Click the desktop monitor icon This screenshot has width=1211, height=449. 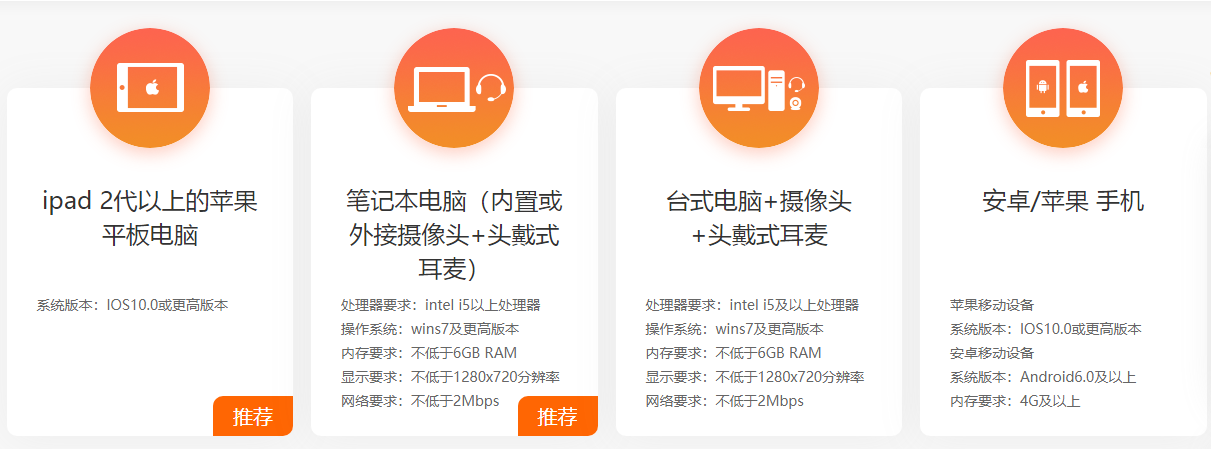pyautogui.click(x=738, y=87)
